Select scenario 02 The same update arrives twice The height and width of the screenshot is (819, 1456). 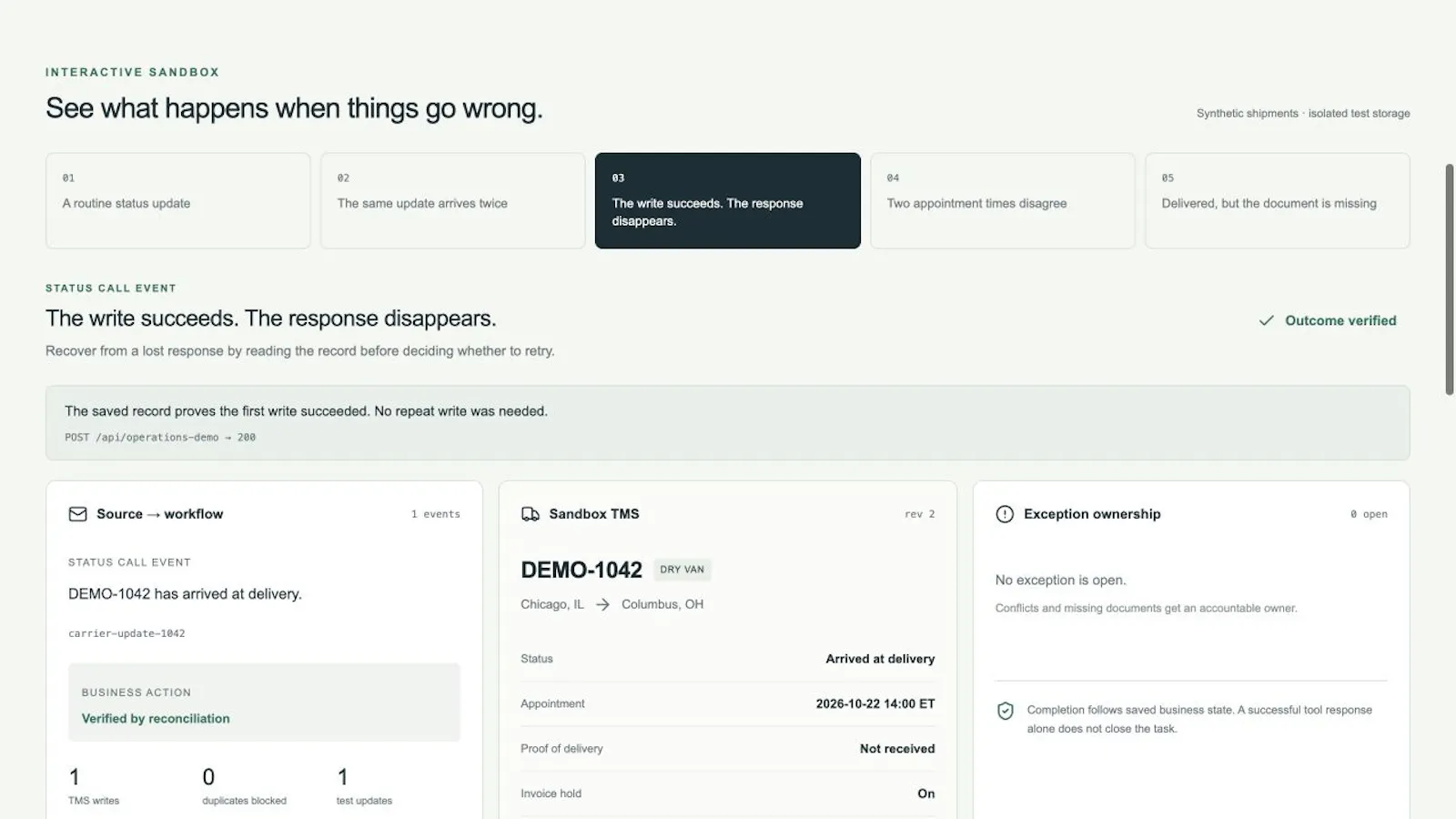tap(453, 200)
